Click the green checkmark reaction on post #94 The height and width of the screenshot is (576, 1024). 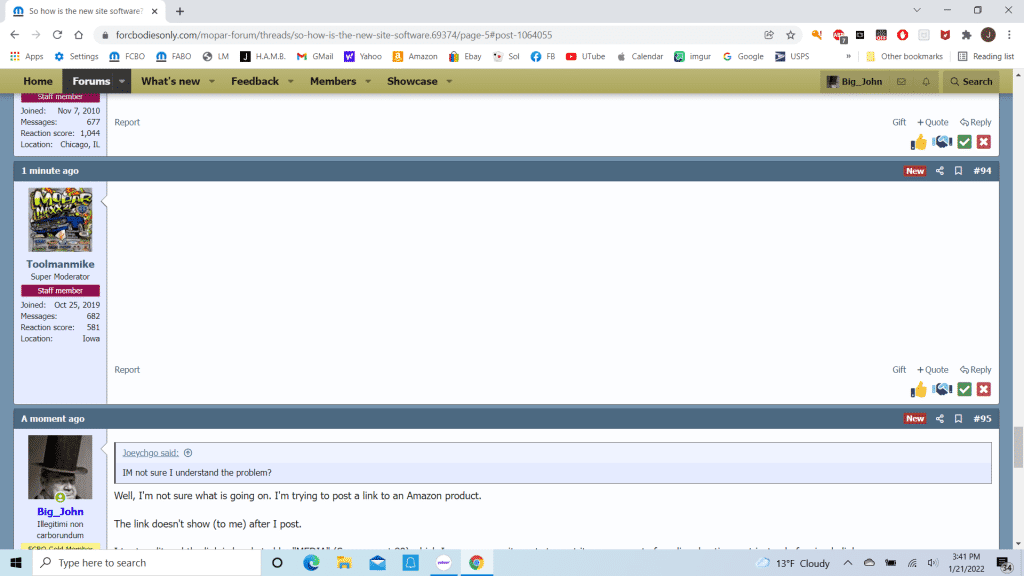964,390
